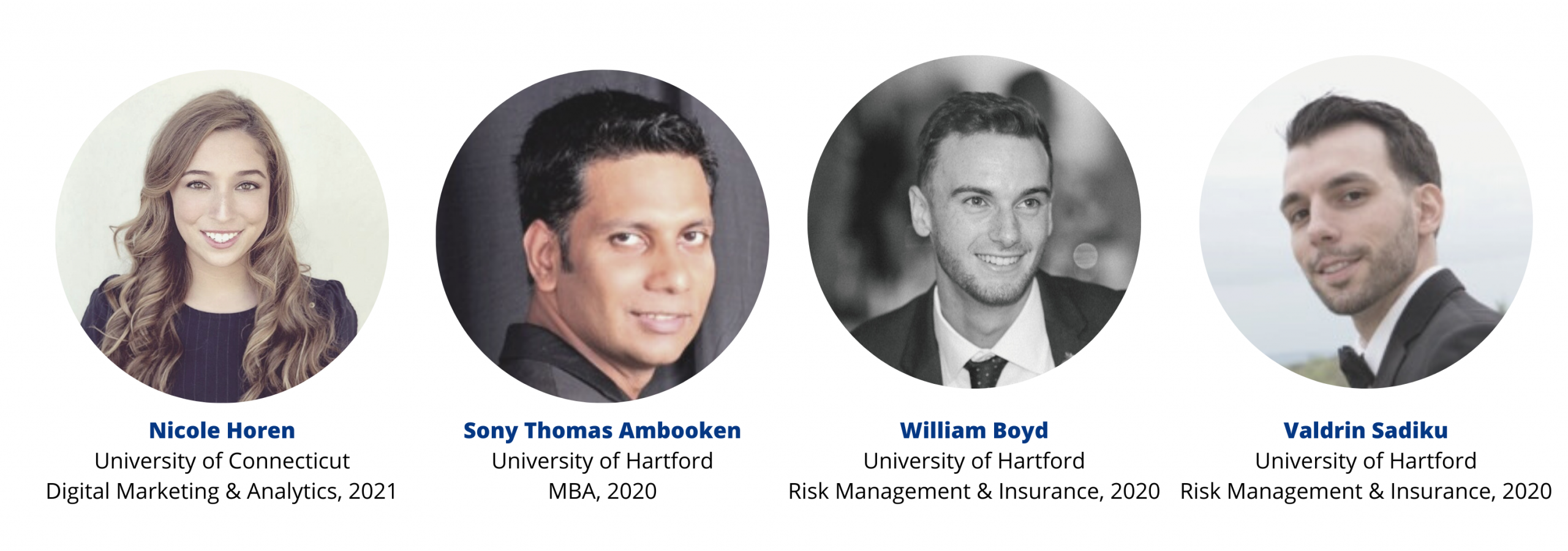Open the circular photo above Sony Thomas Ambooken
This screenshot has height=551, width=1568.
coord(602,236)
